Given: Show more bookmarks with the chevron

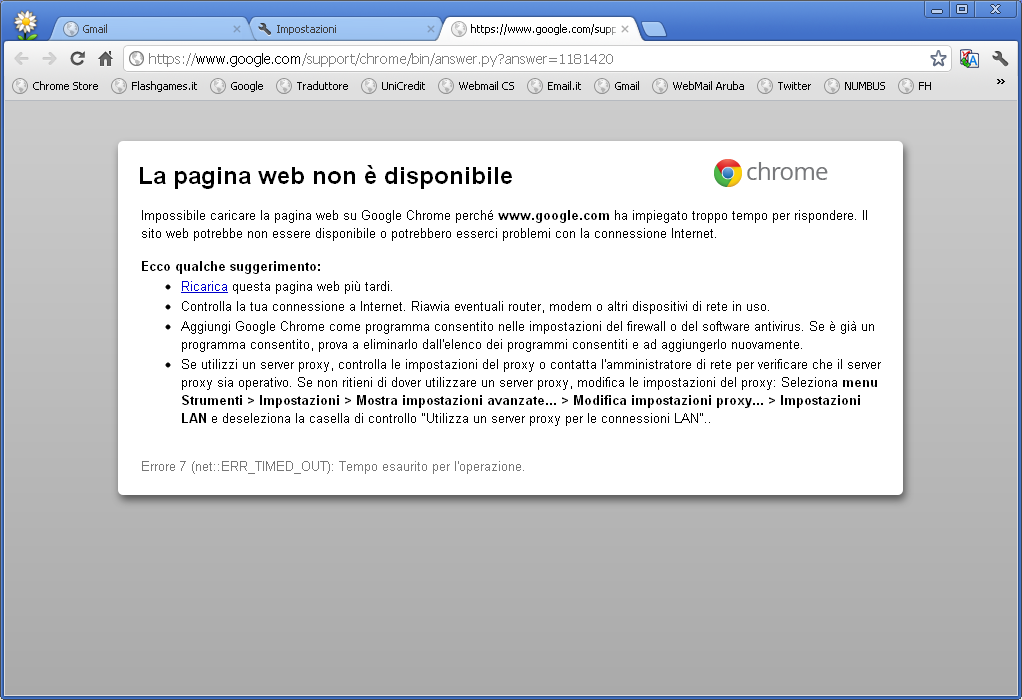Looking at the screenshot, I should pos(1000,81).
